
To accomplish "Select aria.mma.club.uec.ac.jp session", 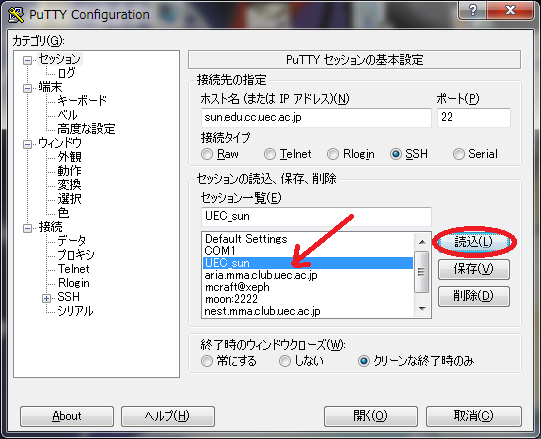I will click(308, 275).
